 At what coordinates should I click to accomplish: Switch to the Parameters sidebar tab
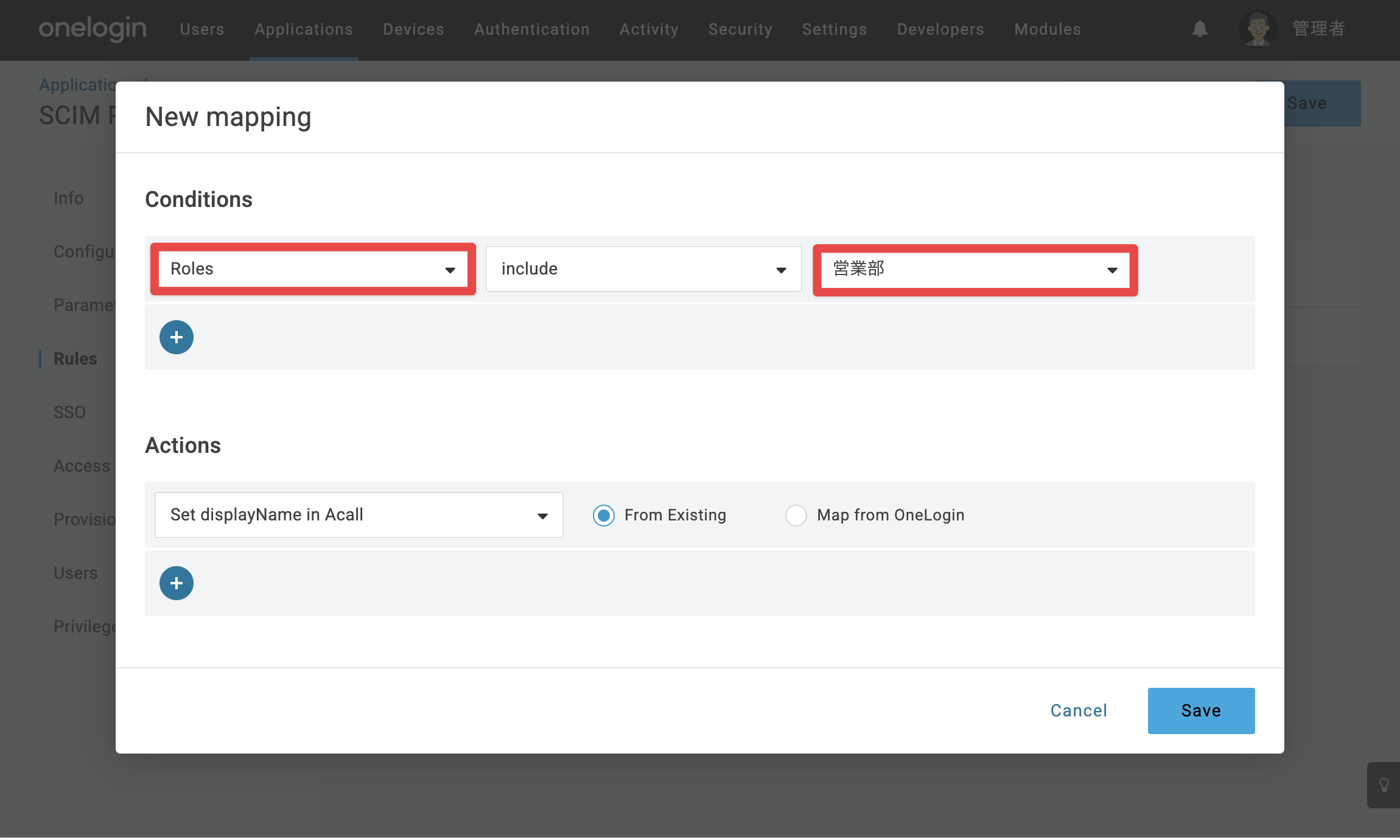click(x=84, y=305)
